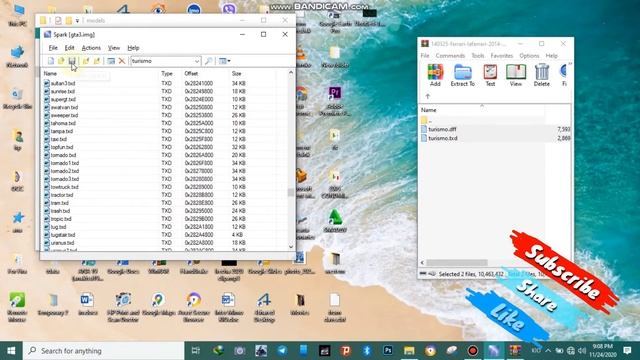Click inside the turismo search field
Screen dimensions: 640x360
pos(162,61)
